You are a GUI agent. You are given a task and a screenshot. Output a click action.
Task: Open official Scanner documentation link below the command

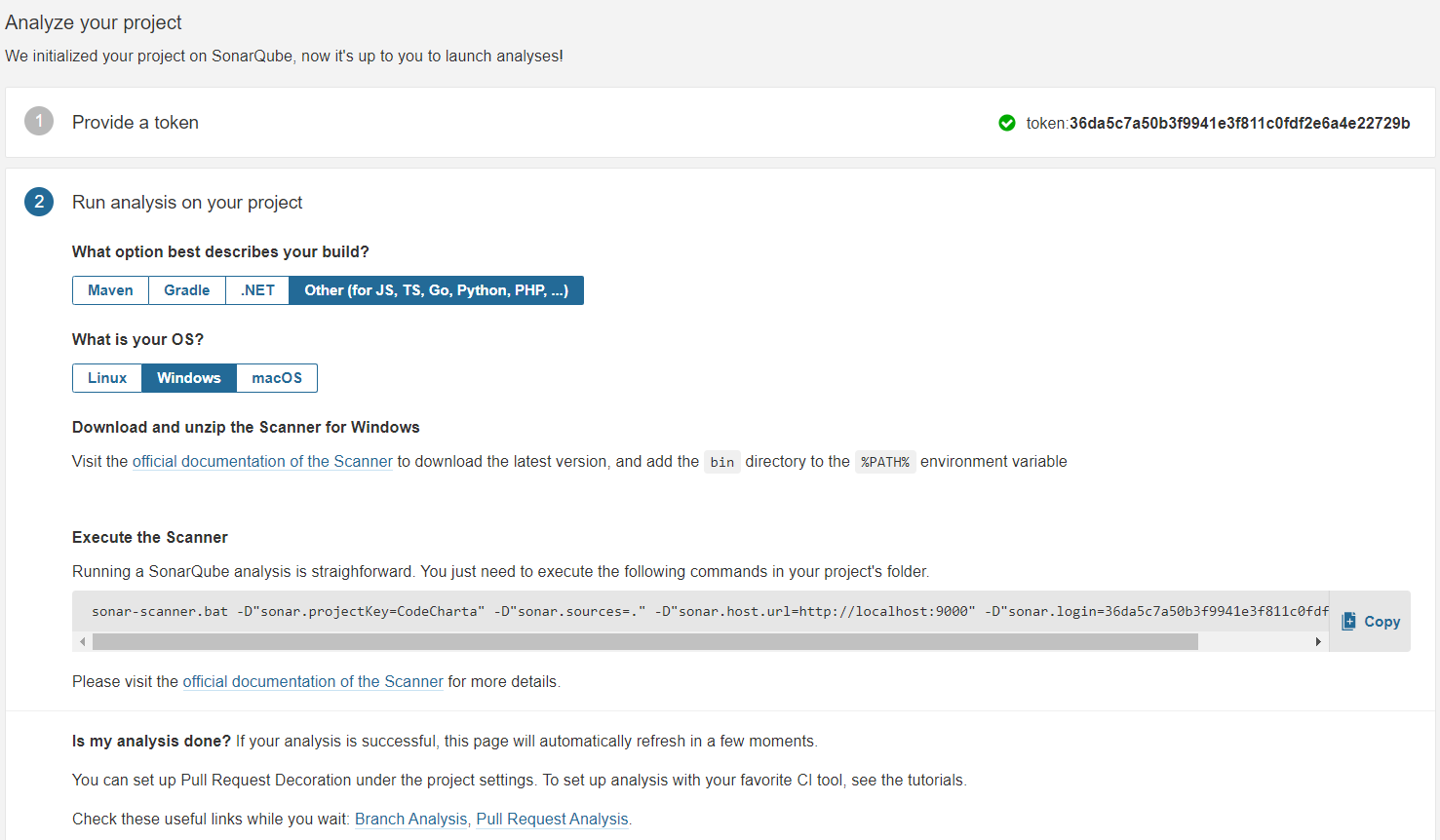(x=313, y=682)
